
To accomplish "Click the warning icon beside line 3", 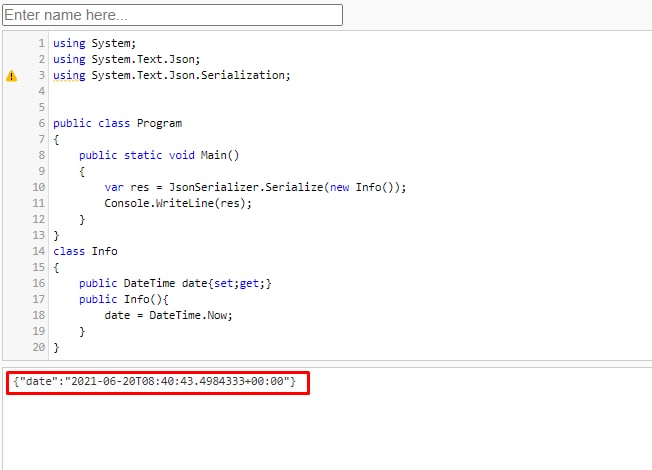I will pyautogui.click(x=12, y=76).
